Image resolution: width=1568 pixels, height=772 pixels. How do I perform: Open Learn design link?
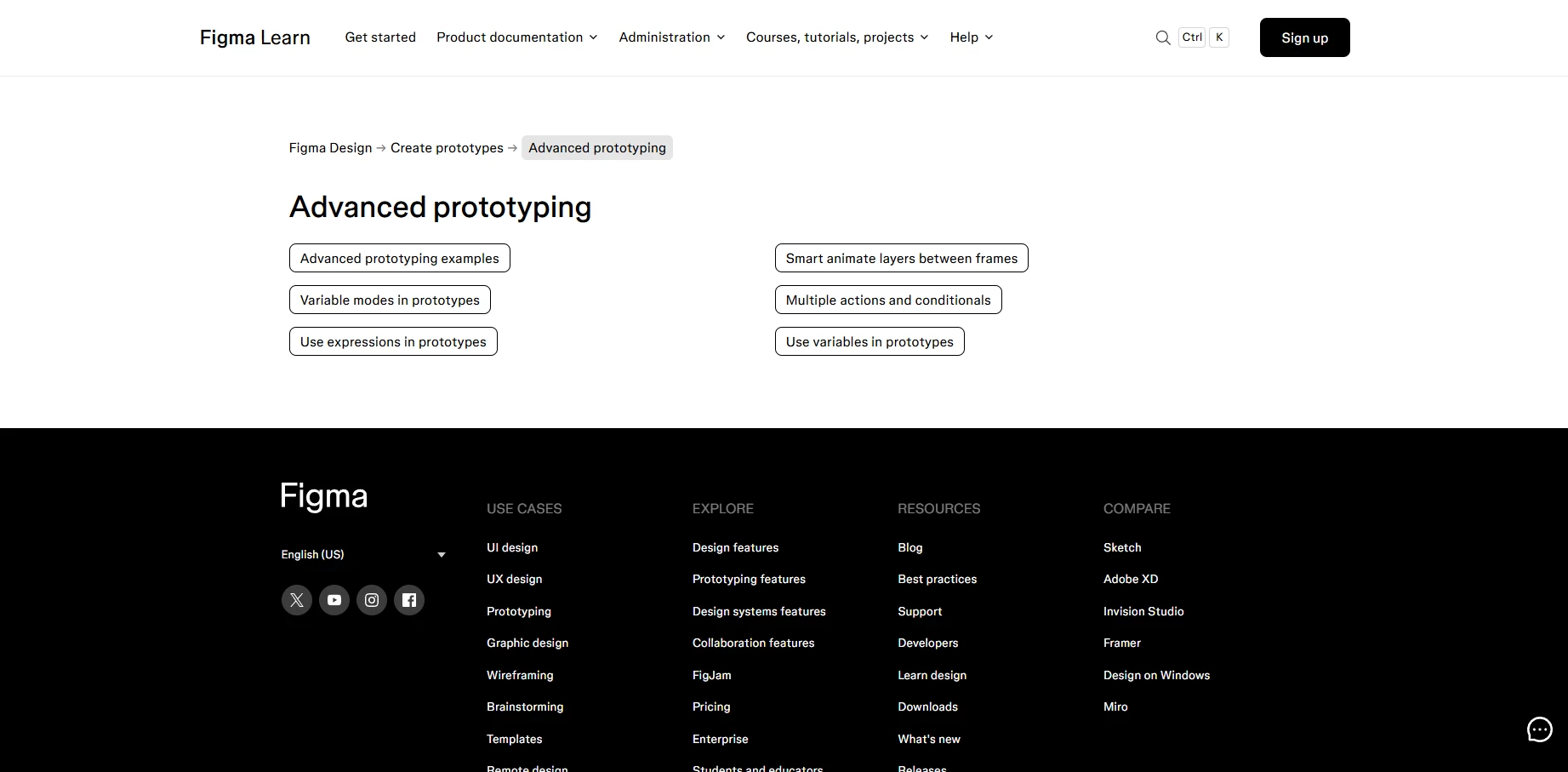coord(932,675)
